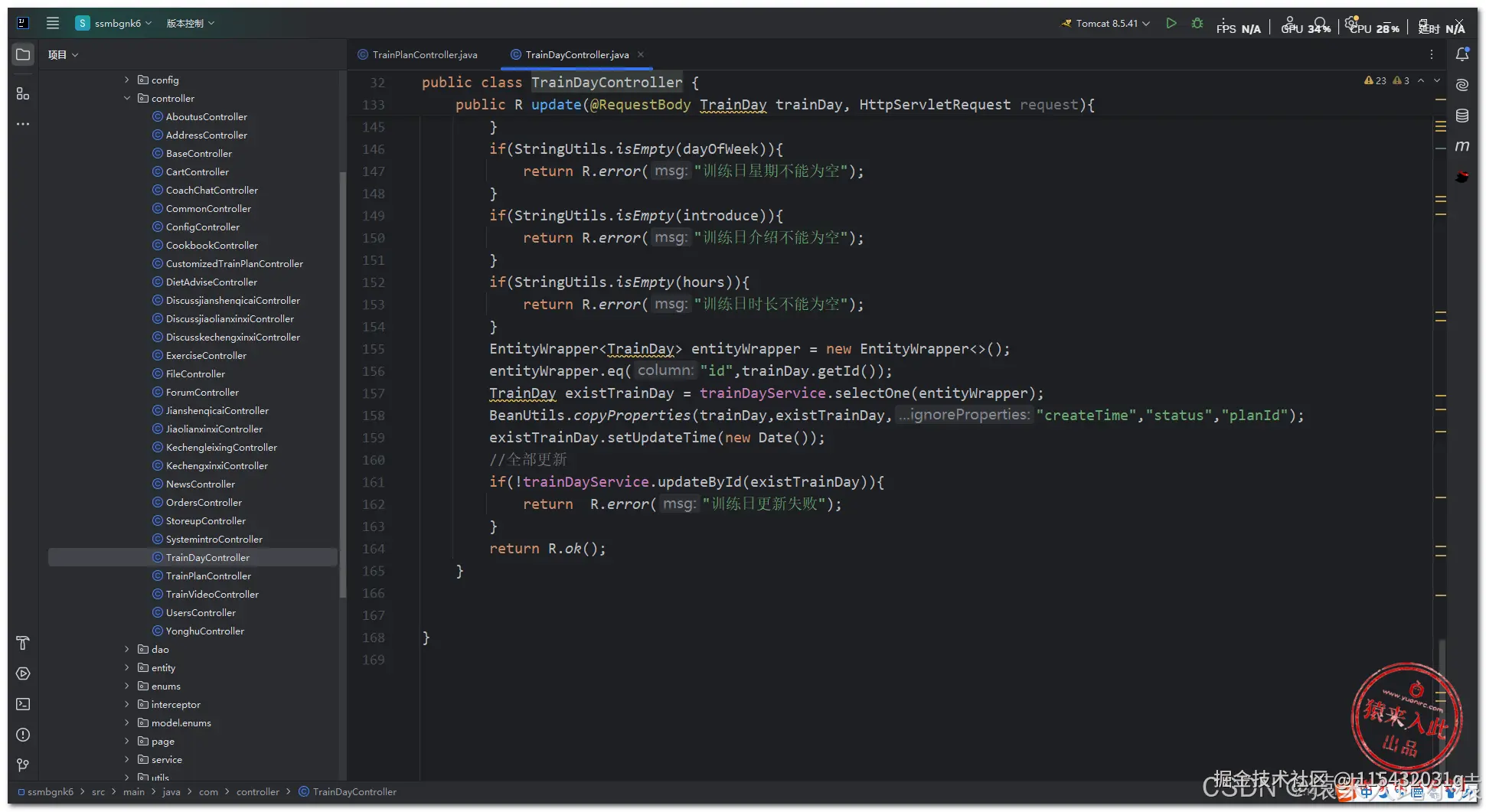Image resolution: width=1486 pixels, height=812 pixels.
Task: Expand the enums folder
Action: (127, 686)
